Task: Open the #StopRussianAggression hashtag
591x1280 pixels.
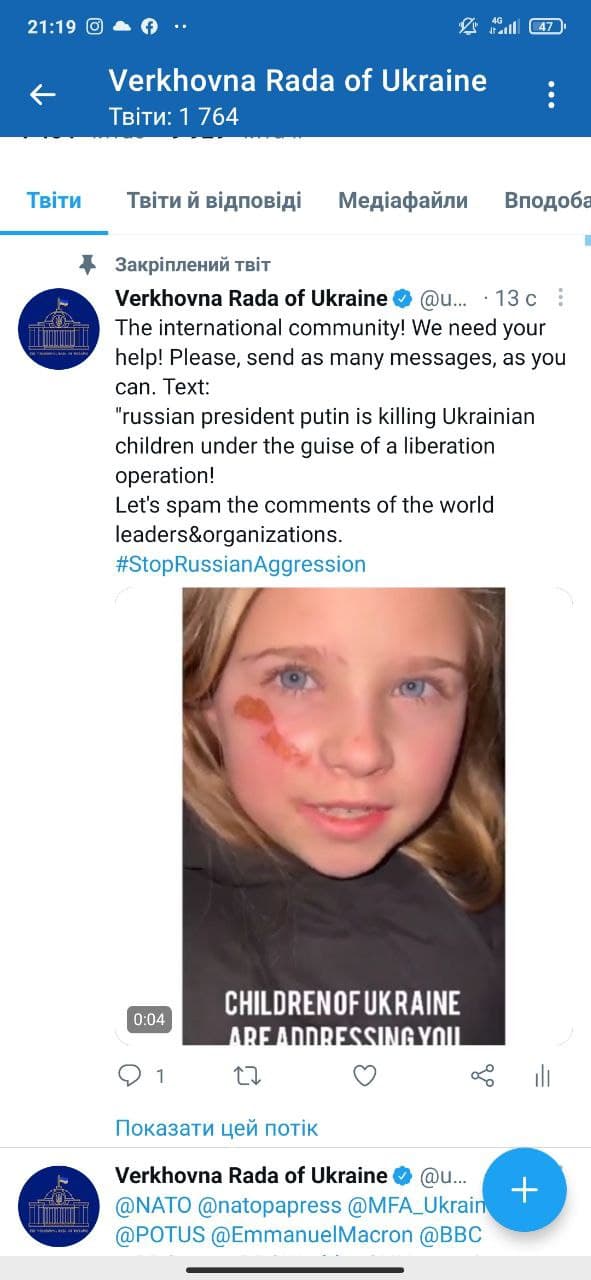Action: 241,564
